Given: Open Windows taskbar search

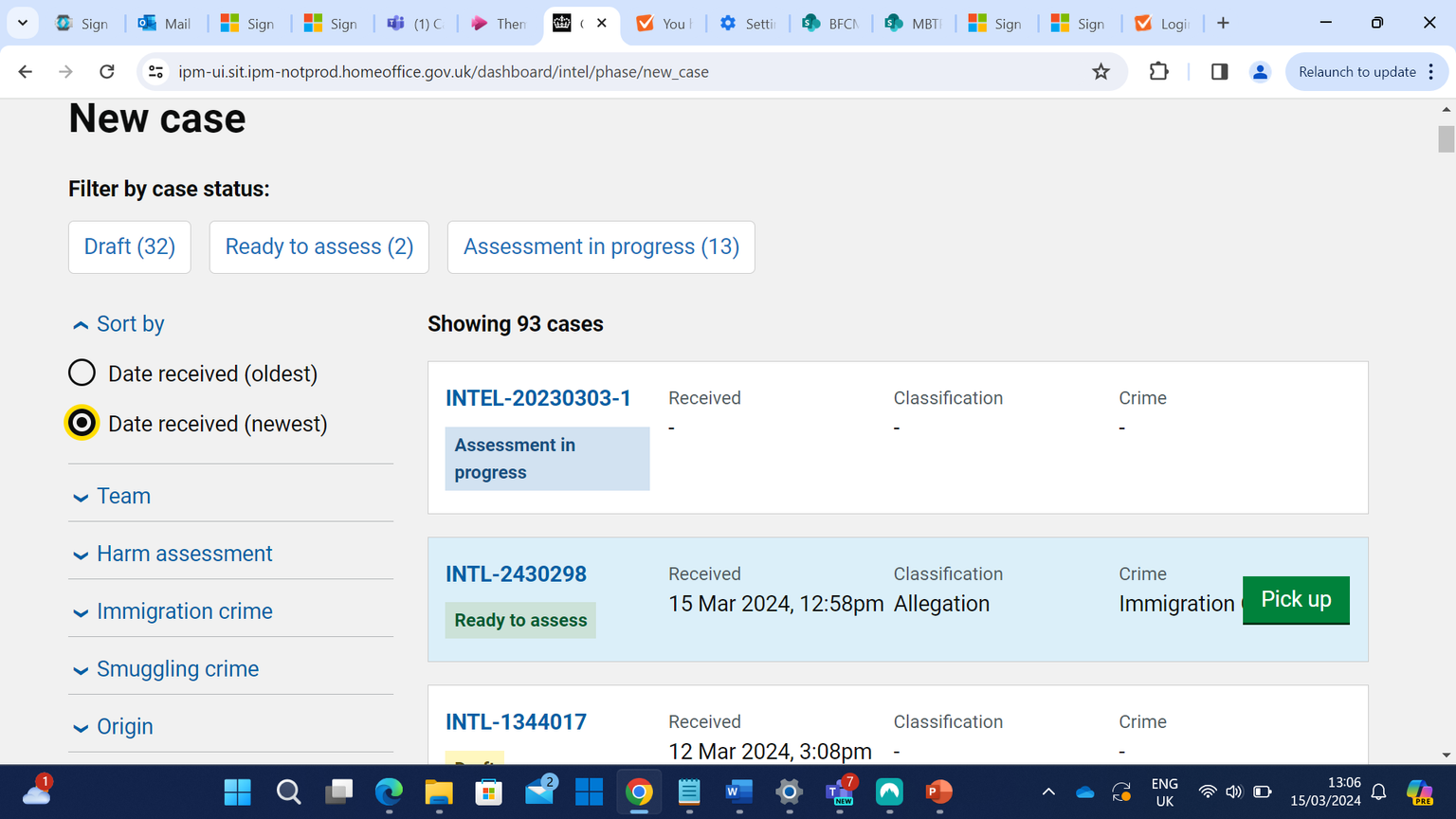Looking at the screenshot, I should 288,792.
